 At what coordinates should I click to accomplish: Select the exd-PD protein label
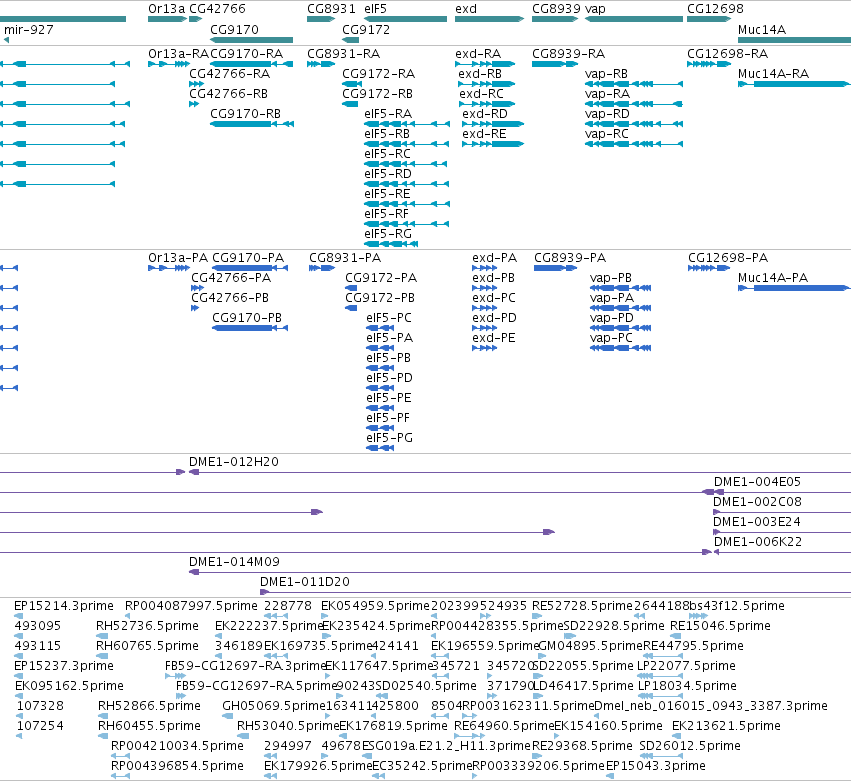(494, 318)
